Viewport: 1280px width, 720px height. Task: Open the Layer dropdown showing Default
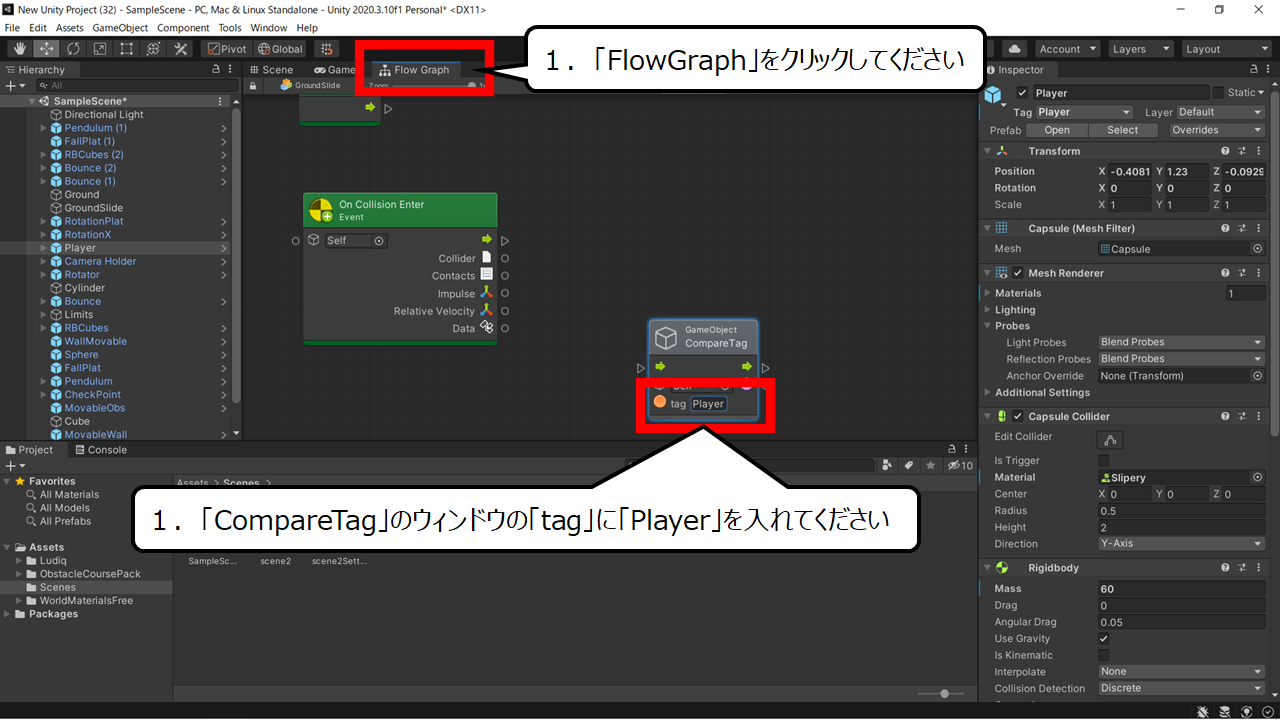[x=1220, y=112]
